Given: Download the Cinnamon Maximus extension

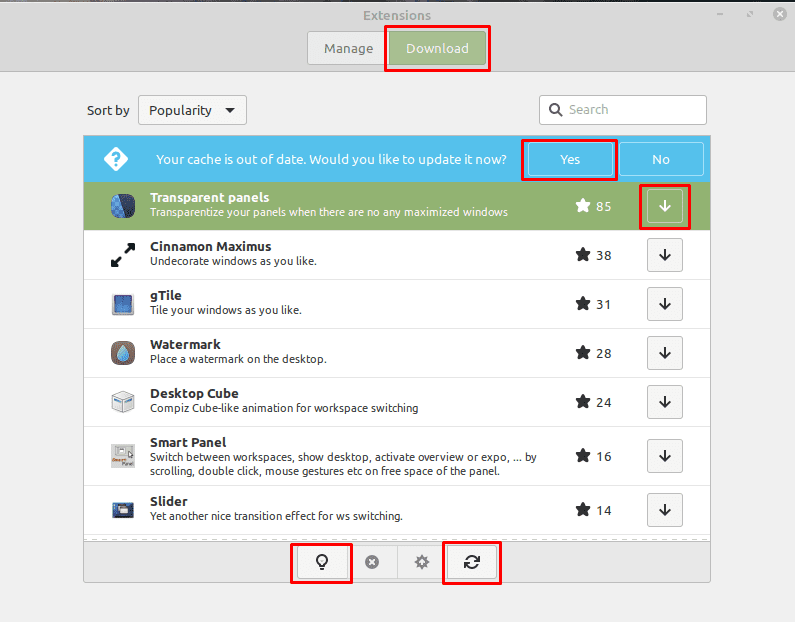Looking at the screenshot, I should click(665, 255).
